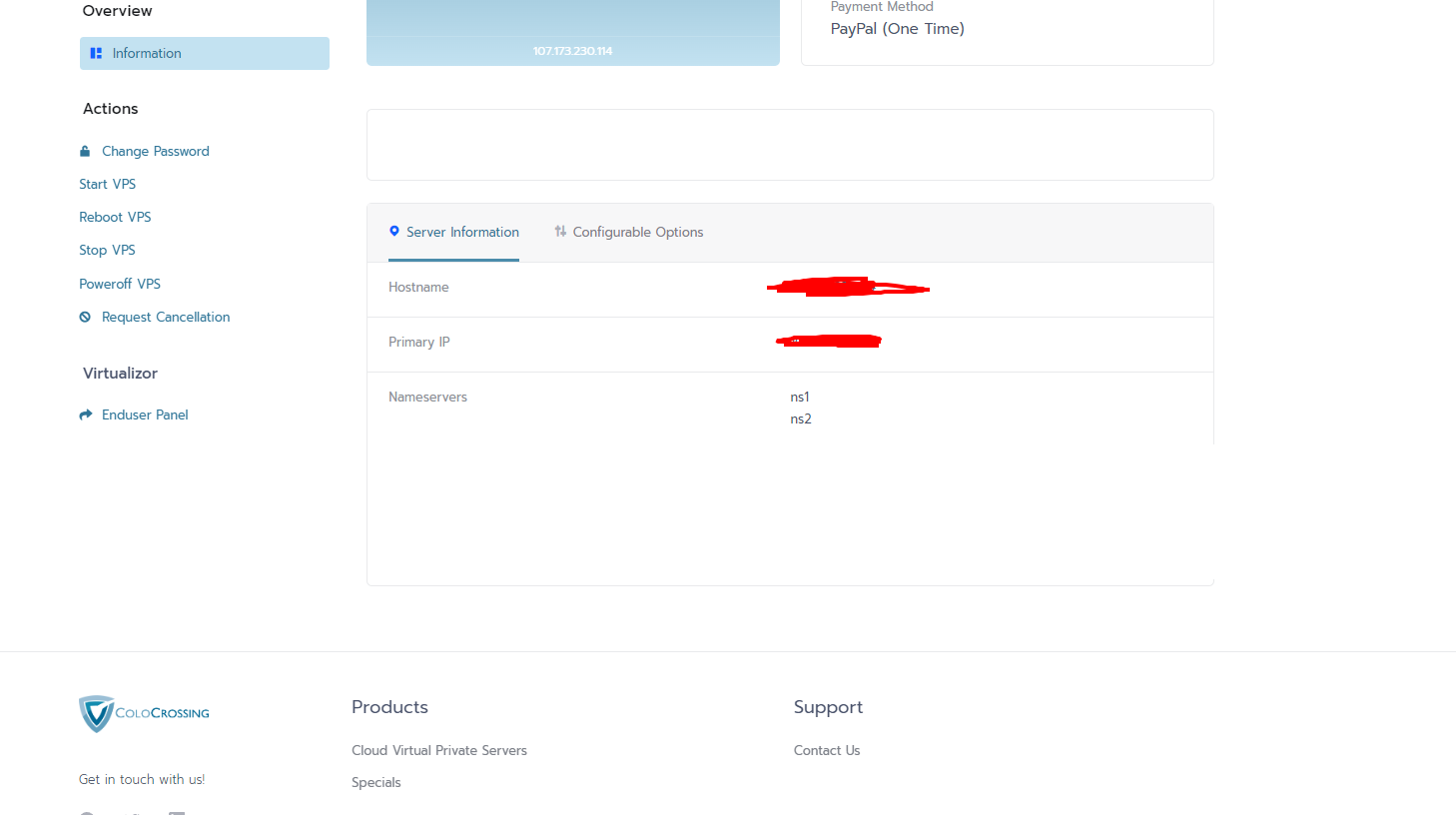Screen dimensions: 1456x815
Task: Click the location pin icon on Server Information
Action: click(x=394, y=231)
